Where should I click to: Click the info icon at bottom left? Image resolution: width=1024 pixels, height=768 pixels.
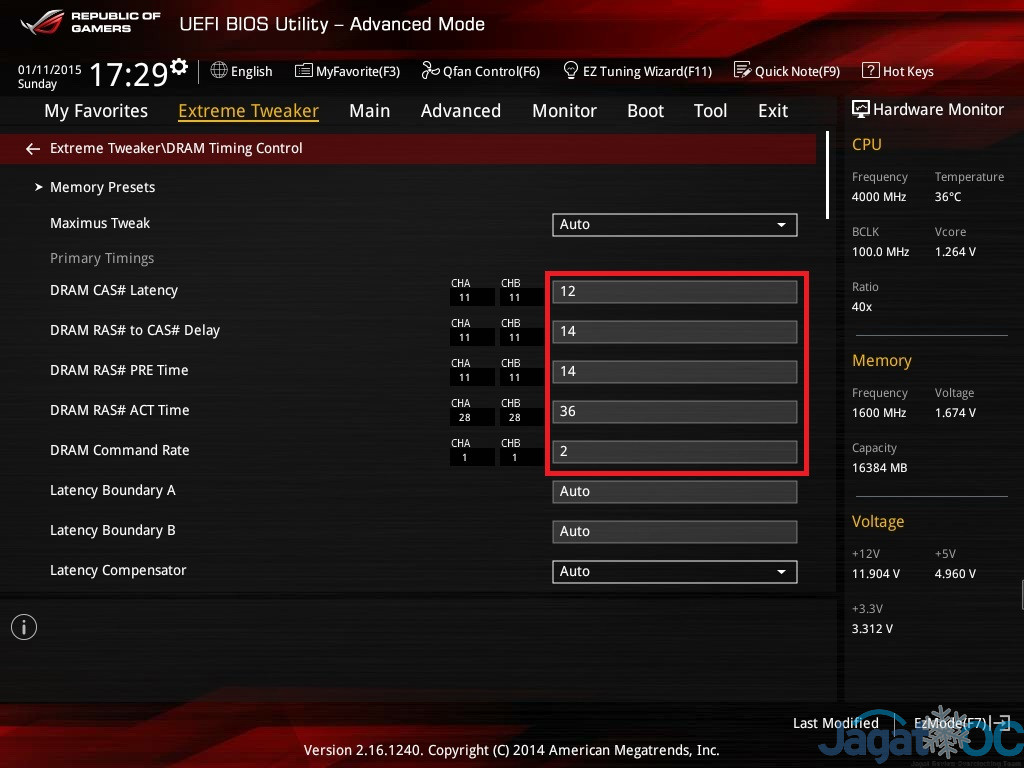click(x=24, y=627)
